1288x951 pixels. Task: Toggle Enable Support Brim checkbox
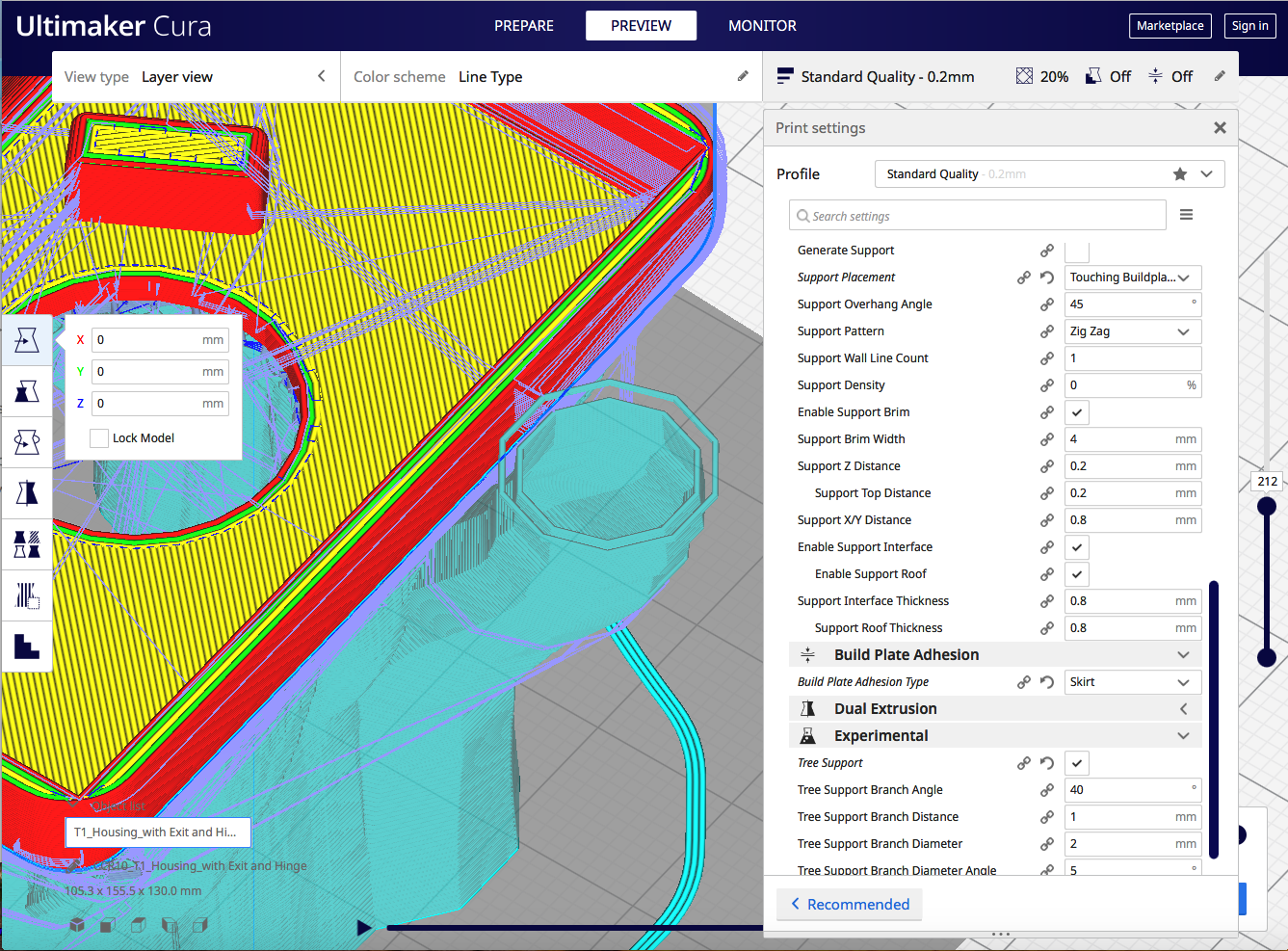(1077, 412)
